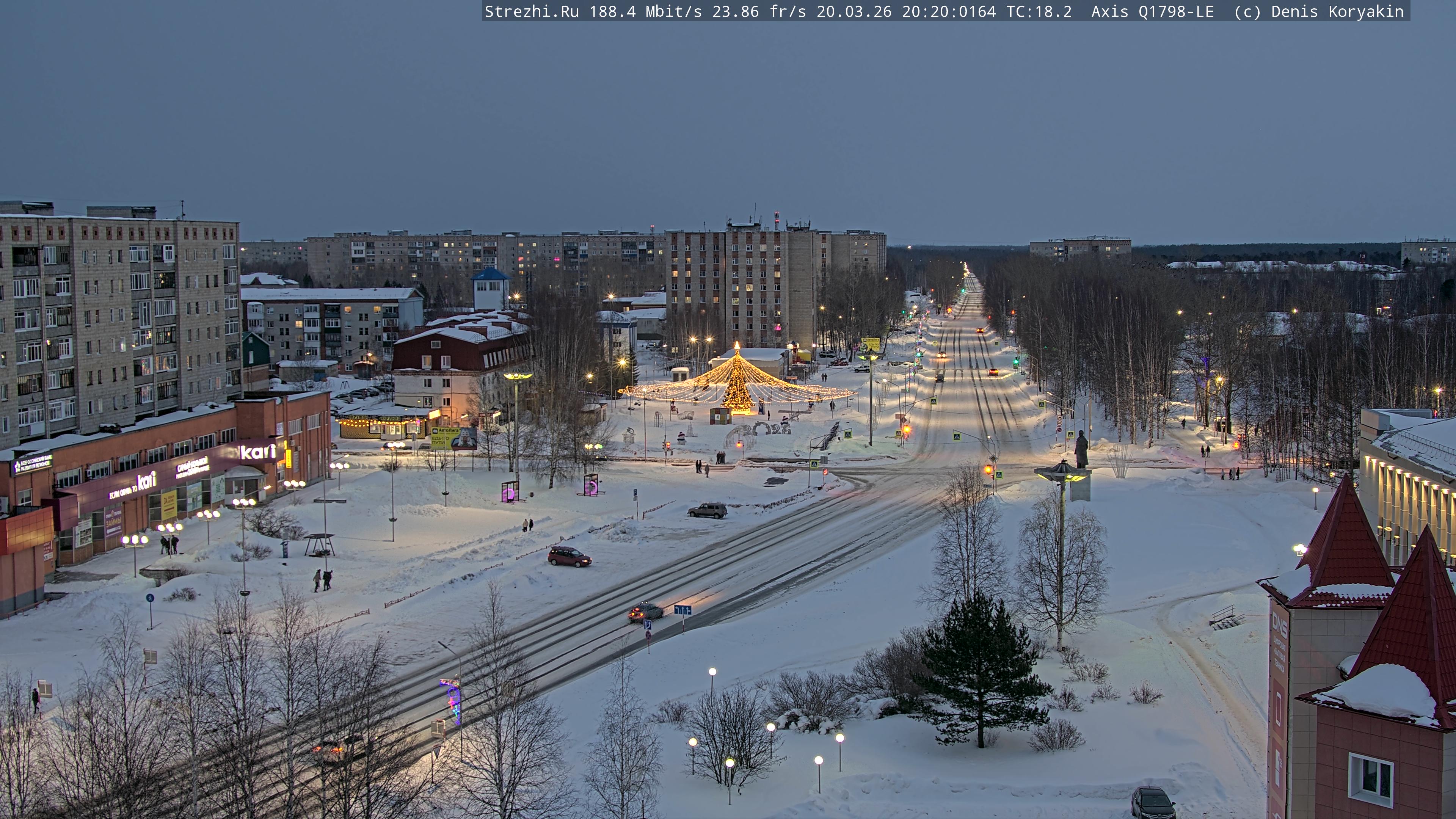
Task: Click the Denis Koryakin copyright text
Action: click(x=1337, y=11)
